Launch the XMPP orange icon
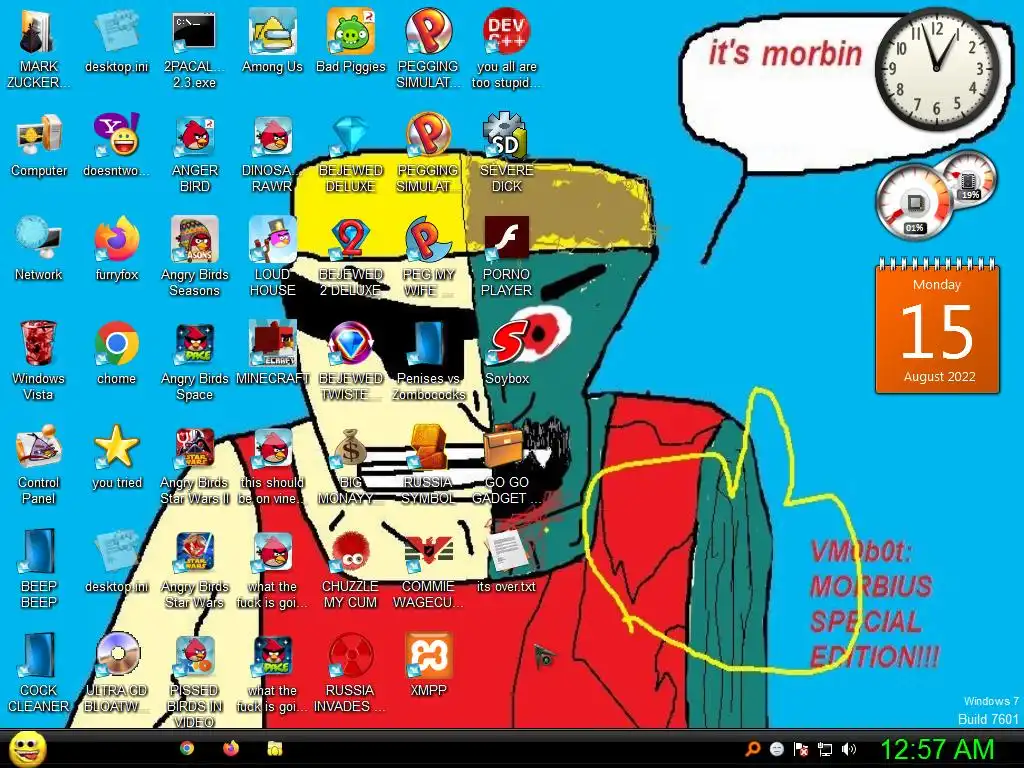Viewport: 1024px width, 768px height. (428, 656)
